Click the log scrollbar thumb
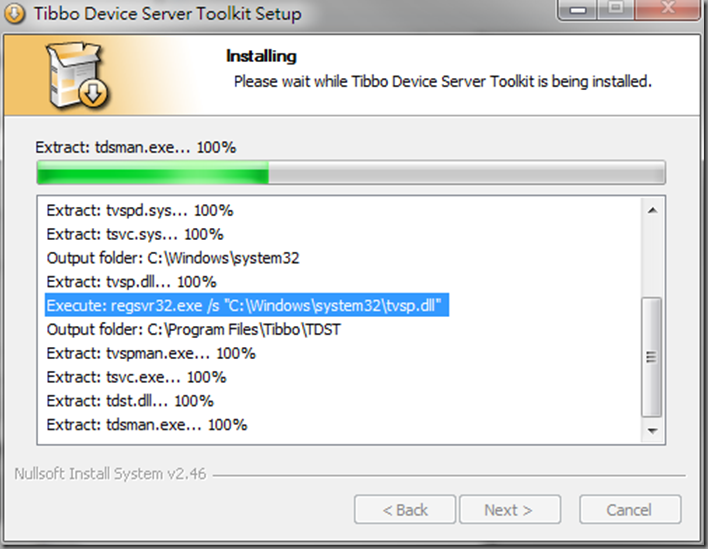This screenshot has width=708, height=549. [x=652, y=357]
